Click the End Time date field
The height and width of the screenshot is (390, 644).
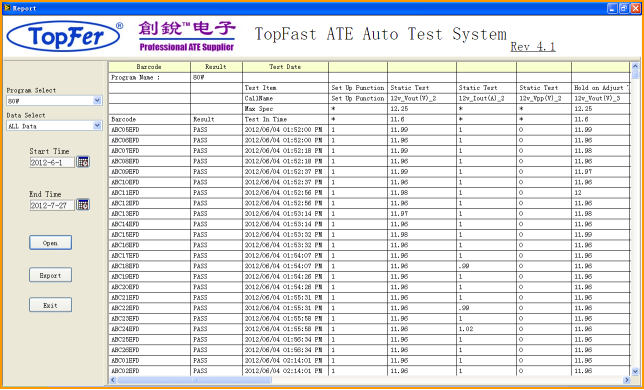52,205
